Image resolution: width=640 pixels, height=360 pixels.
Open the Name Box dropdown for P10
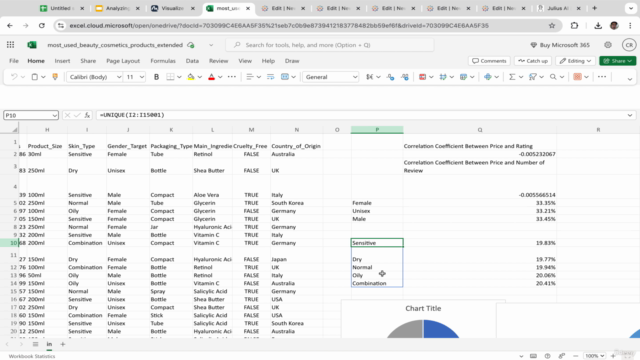tap(54, 116)
